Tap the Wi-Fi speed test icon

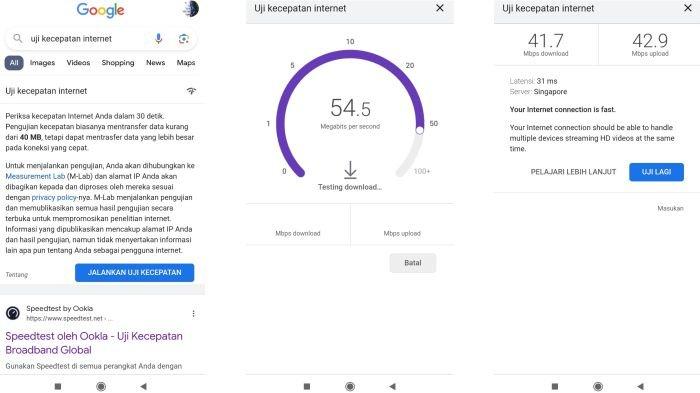click(191, 91)
